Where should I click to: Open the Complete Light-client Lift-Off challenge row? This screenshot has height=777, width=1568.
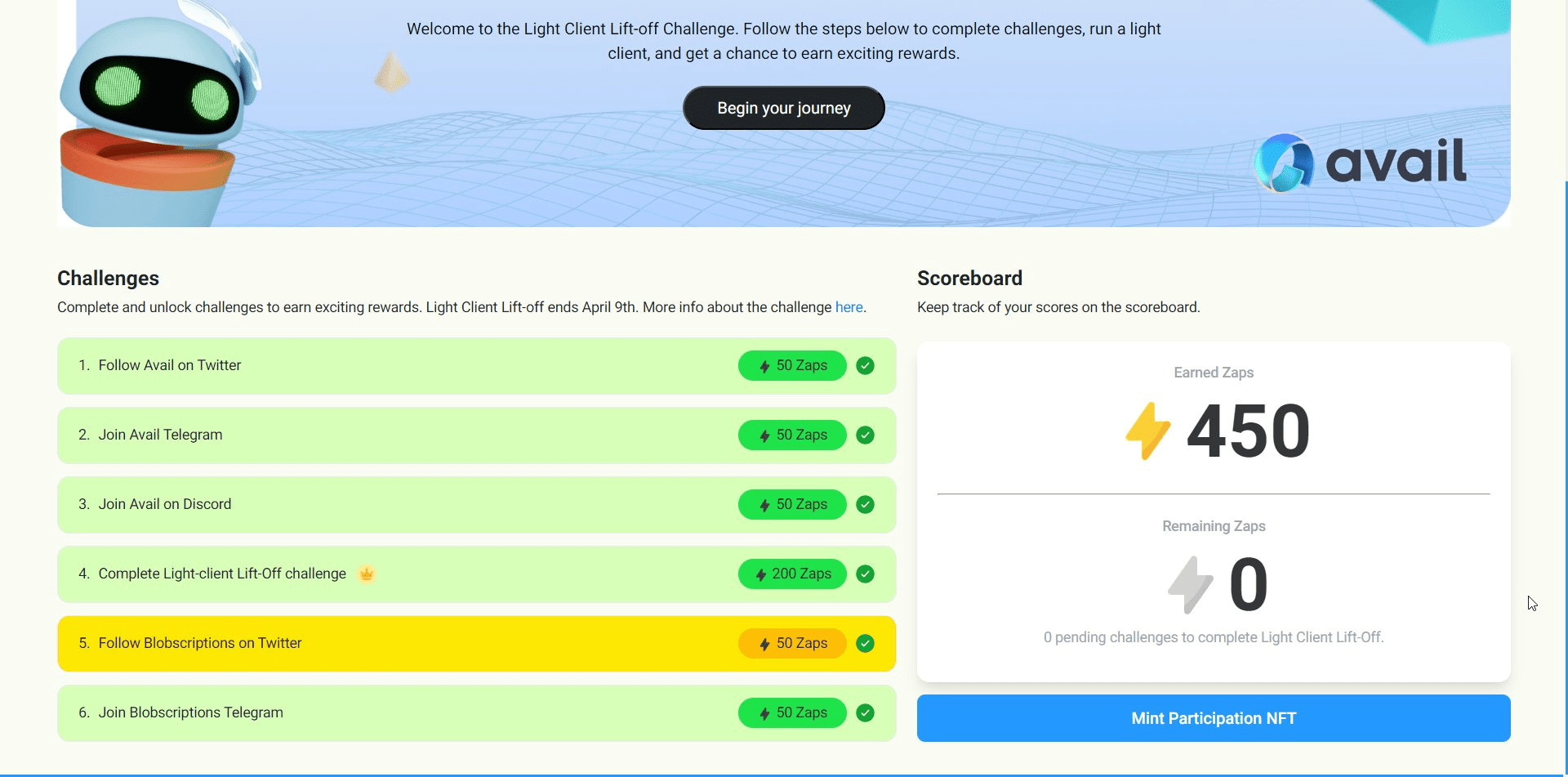click(222, 574)
